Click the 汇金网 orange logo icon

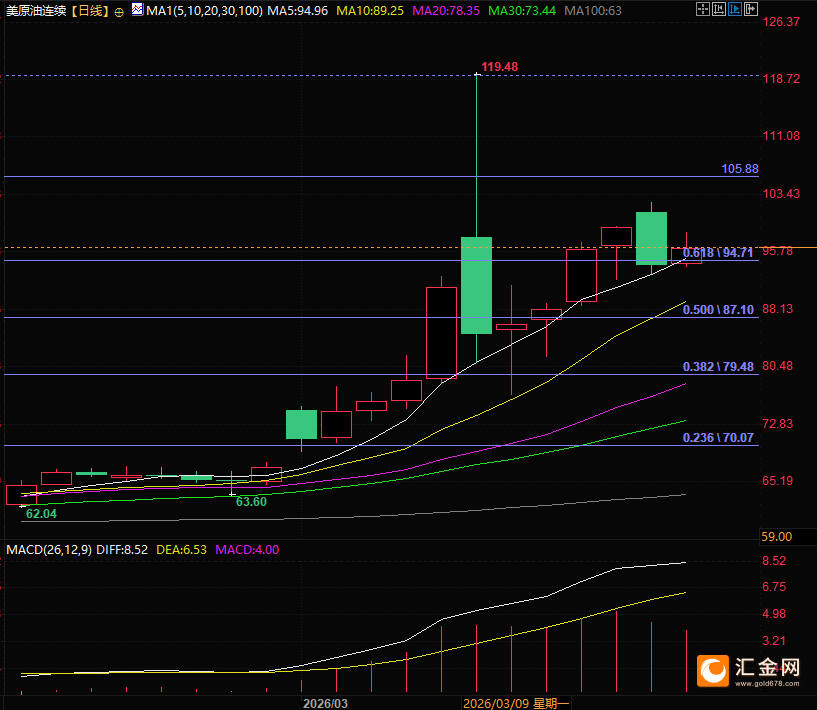(x=714, y=670)
